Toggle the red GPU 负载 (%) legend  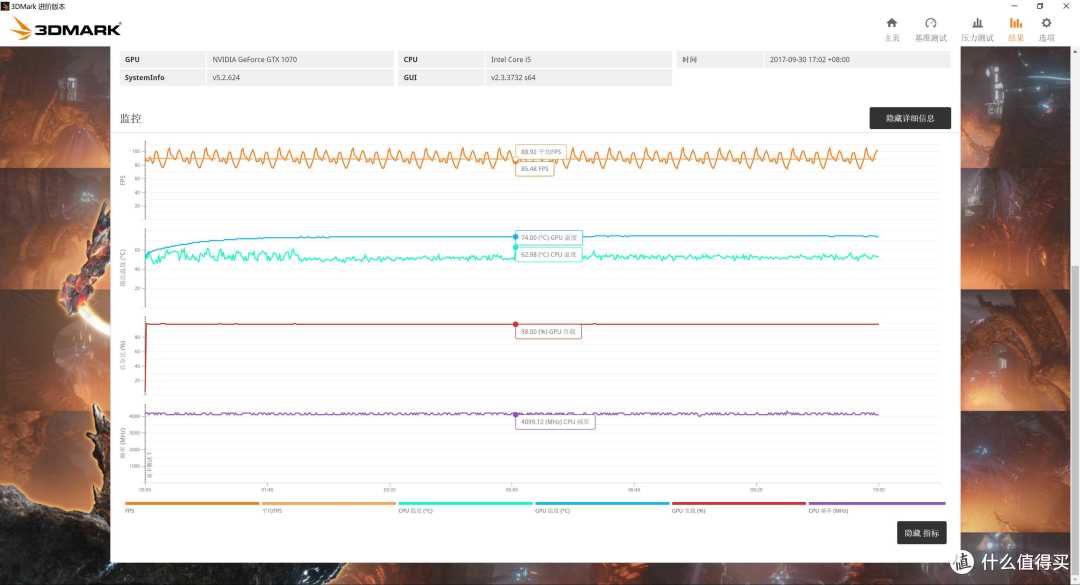point(738,506)
